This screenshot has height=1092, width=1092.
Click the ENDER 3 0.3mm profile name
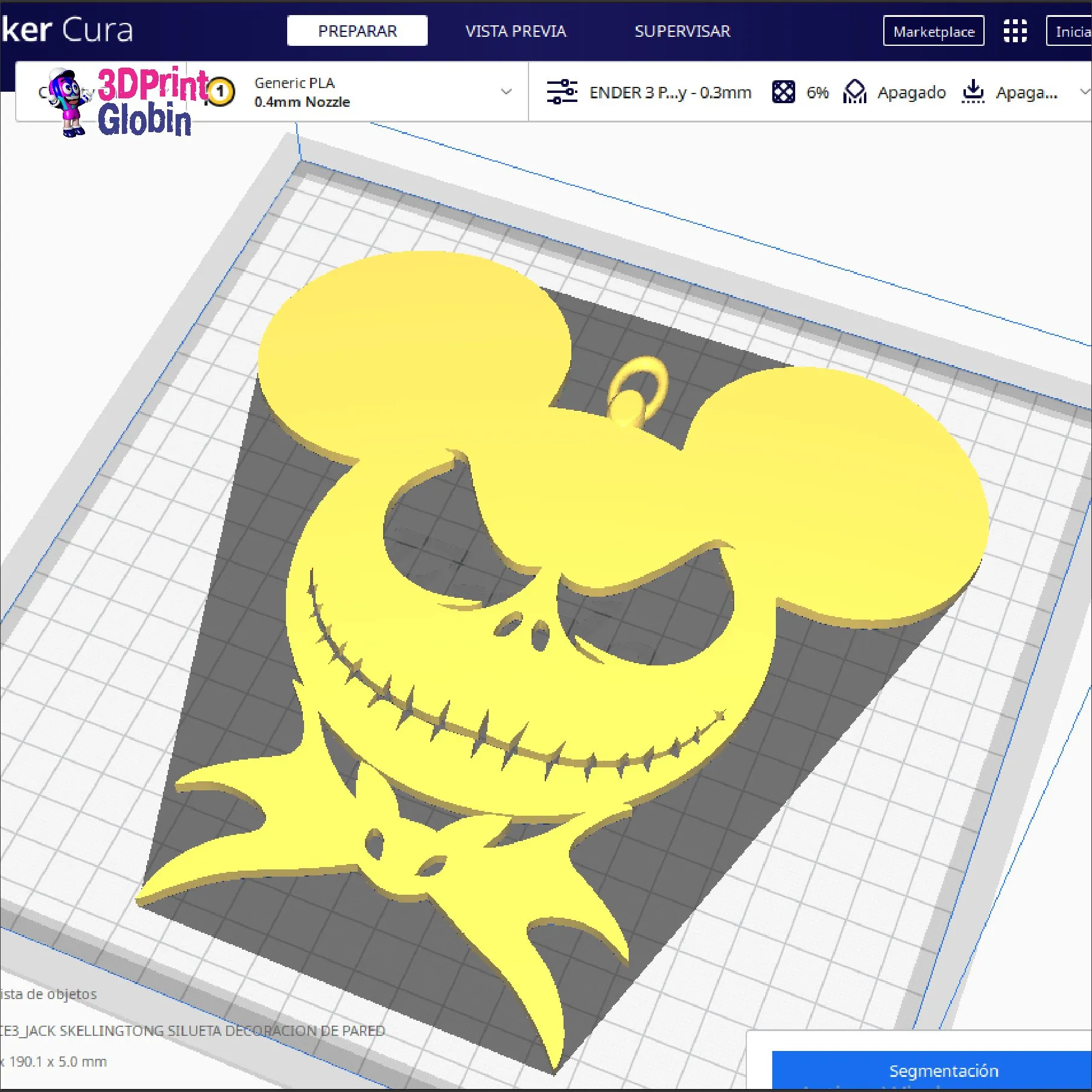coord(670,92)
